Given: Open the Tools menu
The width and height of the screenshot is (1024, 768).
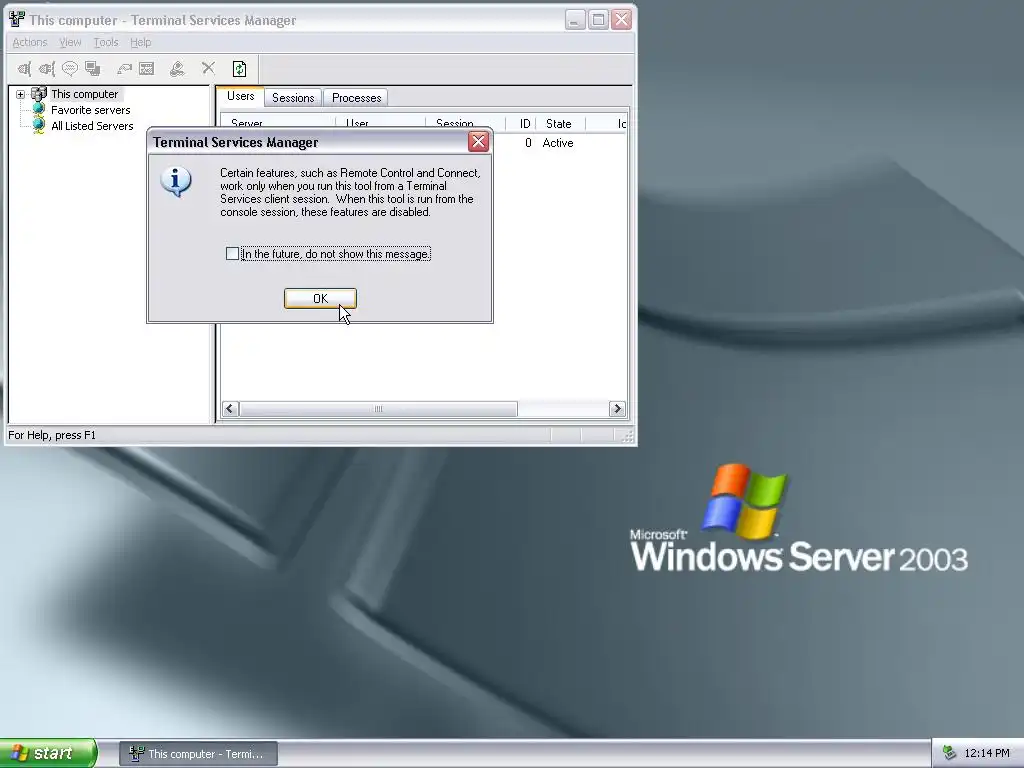Looking at the screenshot, I should point(106,42).
